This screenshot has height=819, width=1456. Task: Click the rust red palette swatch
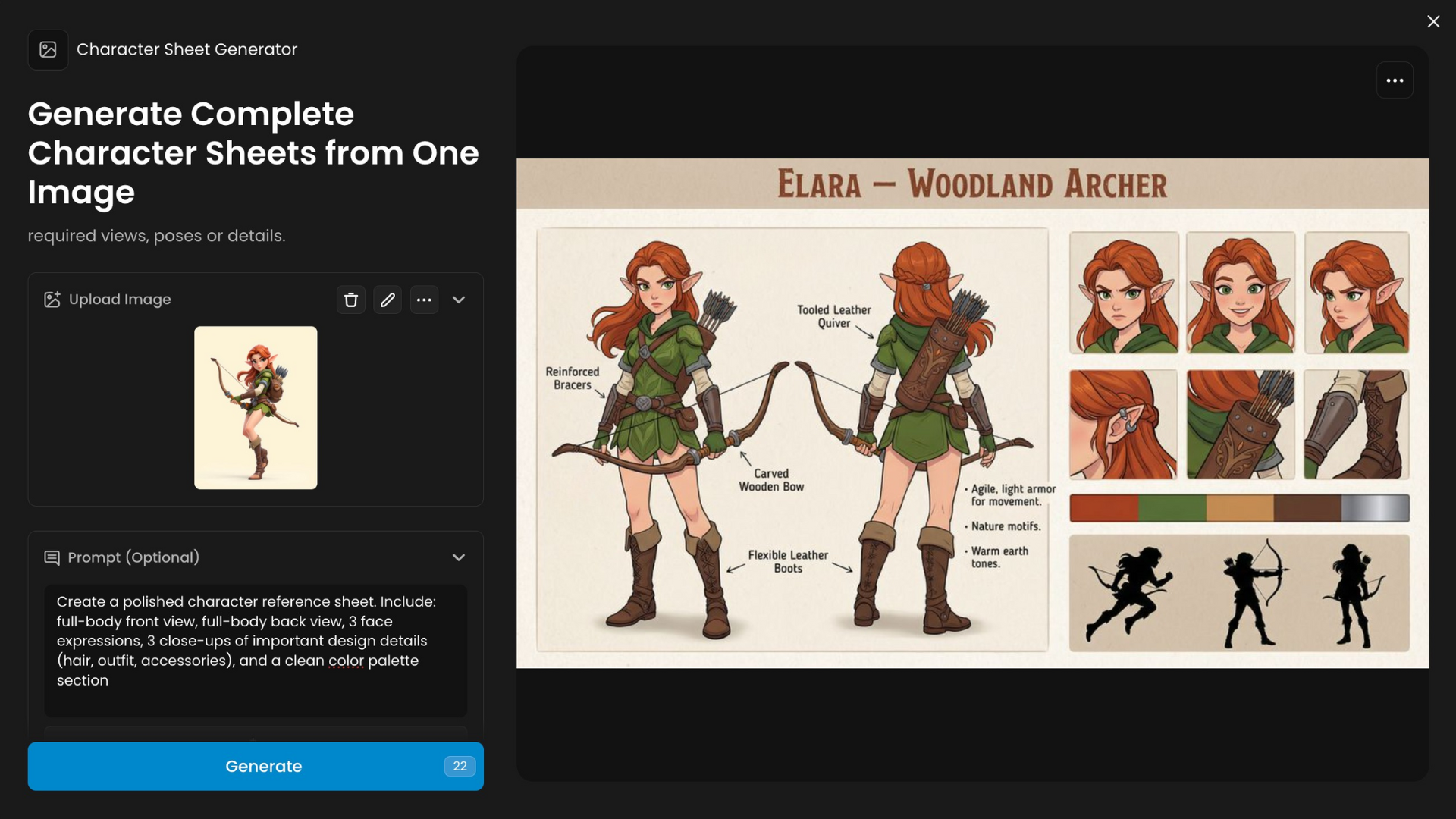1103,508
